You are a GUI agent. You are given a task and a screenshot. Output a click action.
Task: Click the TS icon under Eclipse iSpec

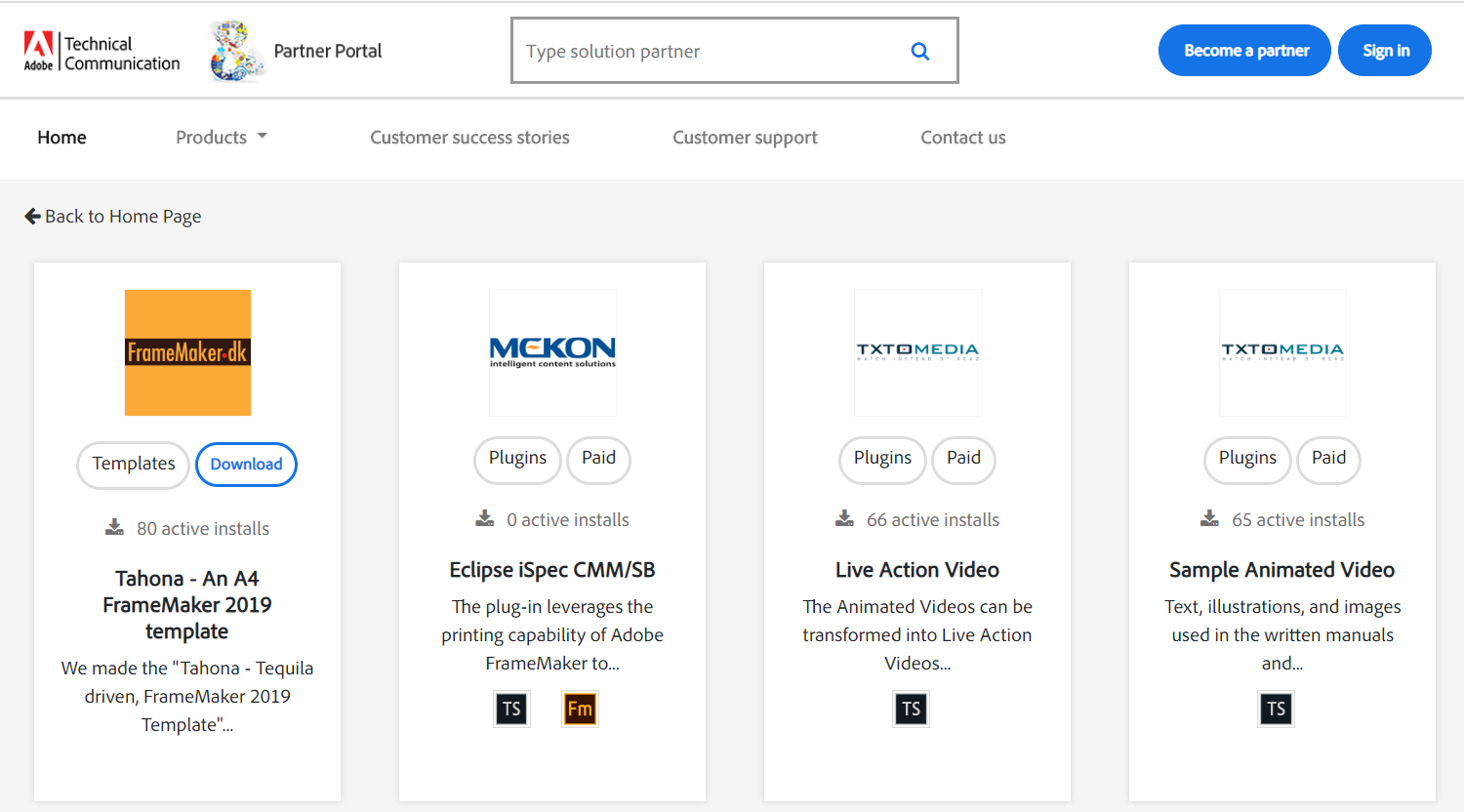coord(511,709)
